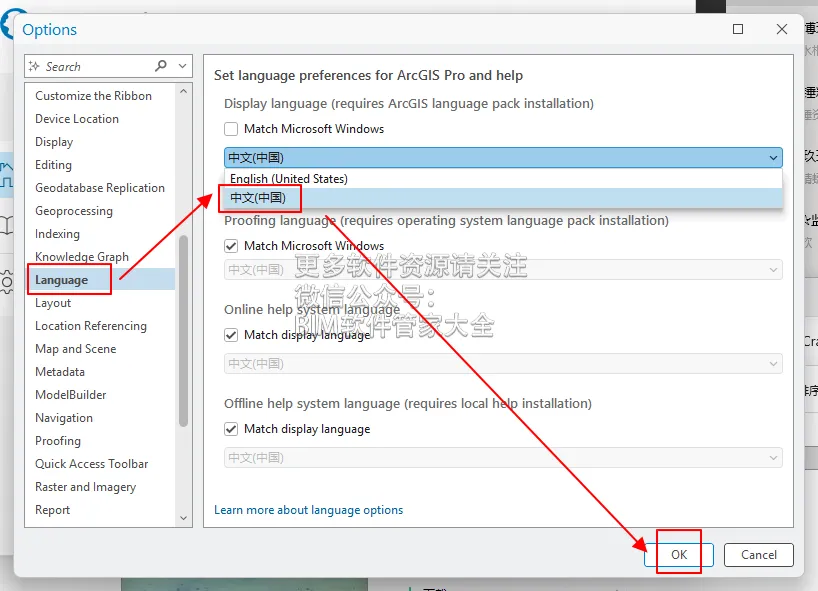The image size is (818, 591).
Task: Click the options list scroll-down arrow
Action: click(183, 518)
